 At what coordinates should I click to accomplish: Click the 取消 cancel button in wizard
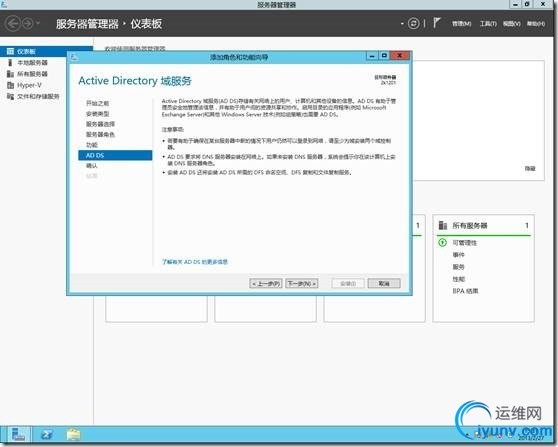click(384, 283)
